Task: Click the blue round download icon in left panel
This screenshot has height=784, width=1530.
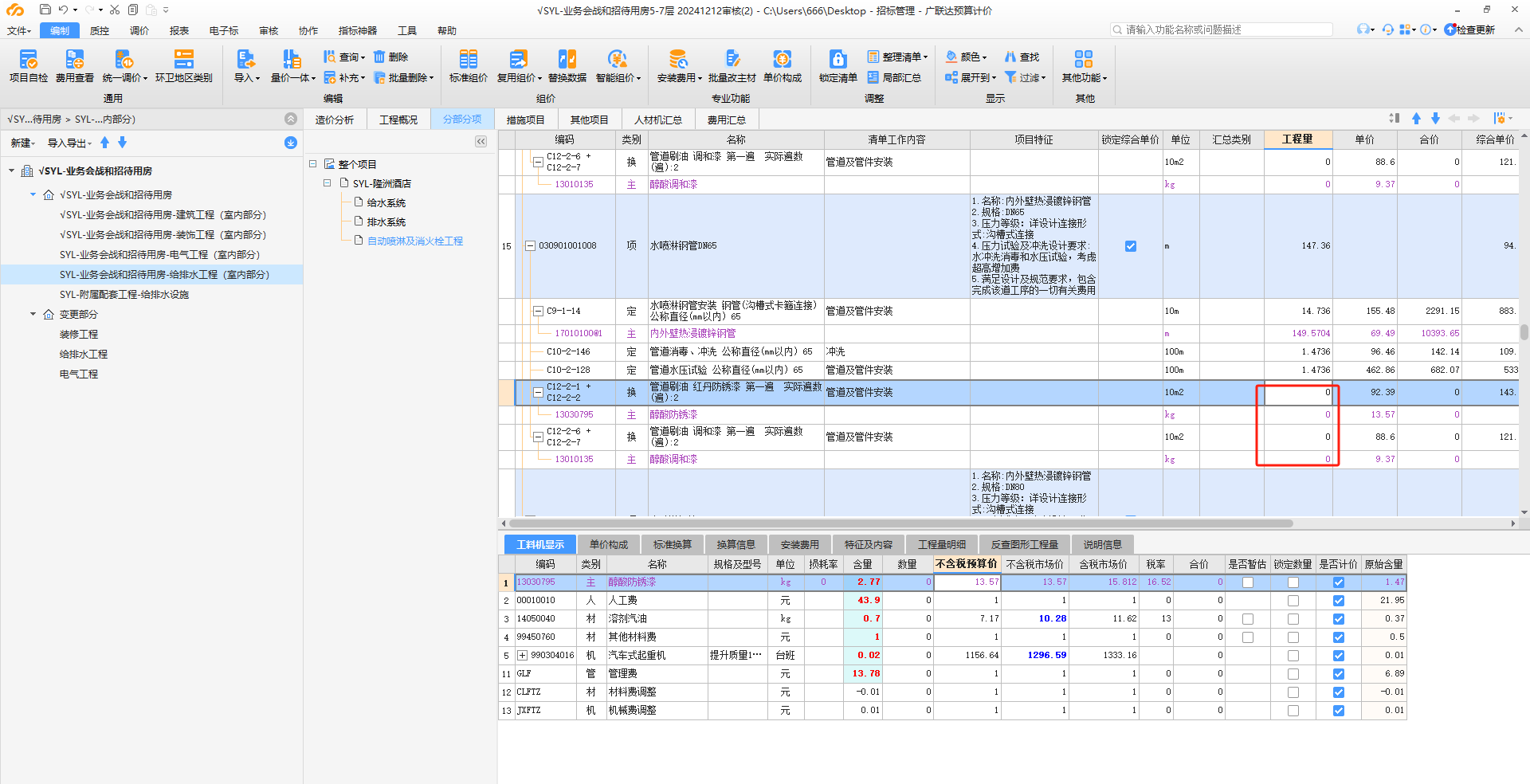Action: [x=291, y=143]
